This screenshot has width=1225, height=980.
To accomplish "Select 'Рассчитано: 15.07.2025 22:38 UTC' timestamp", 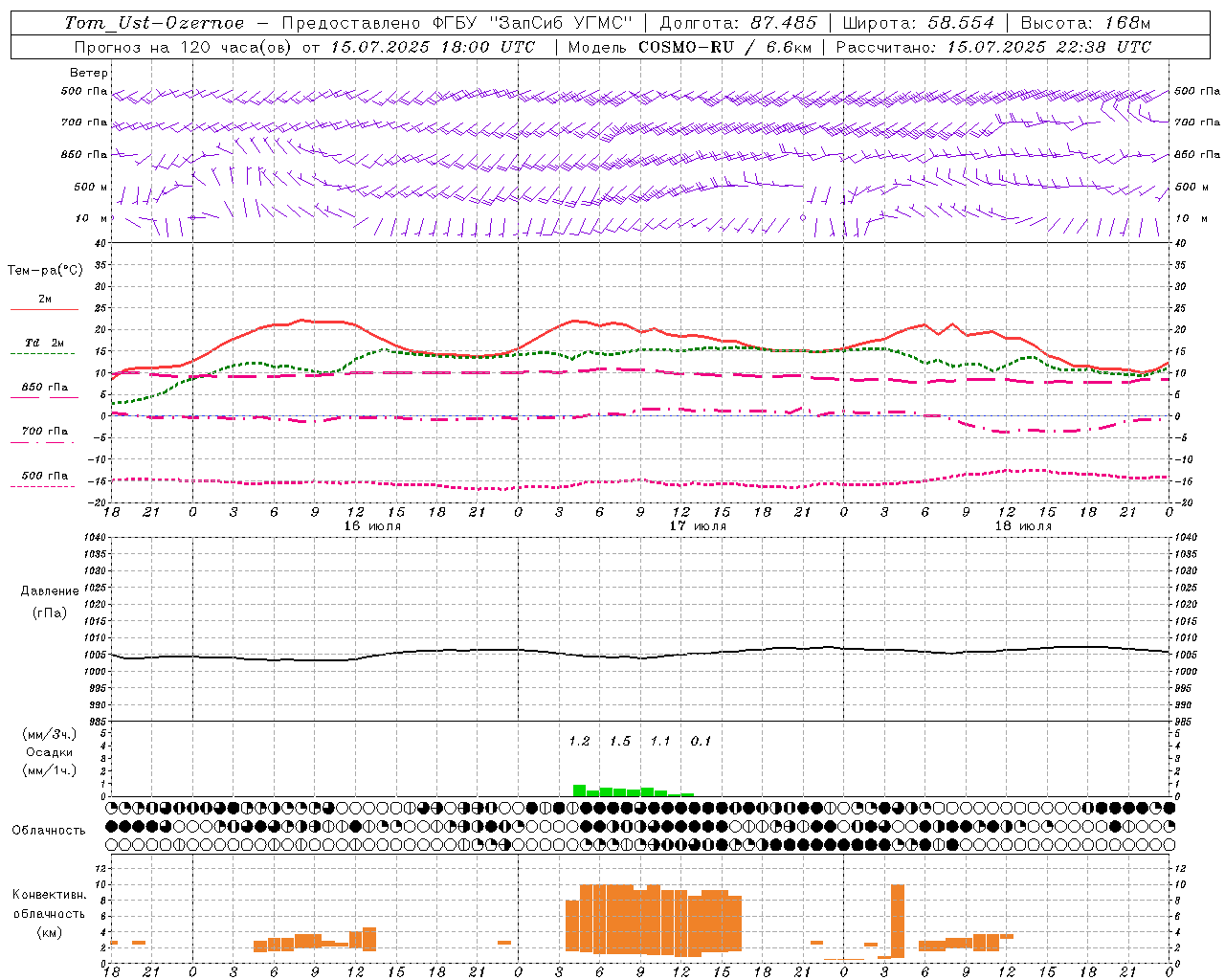I will point(993,47).
